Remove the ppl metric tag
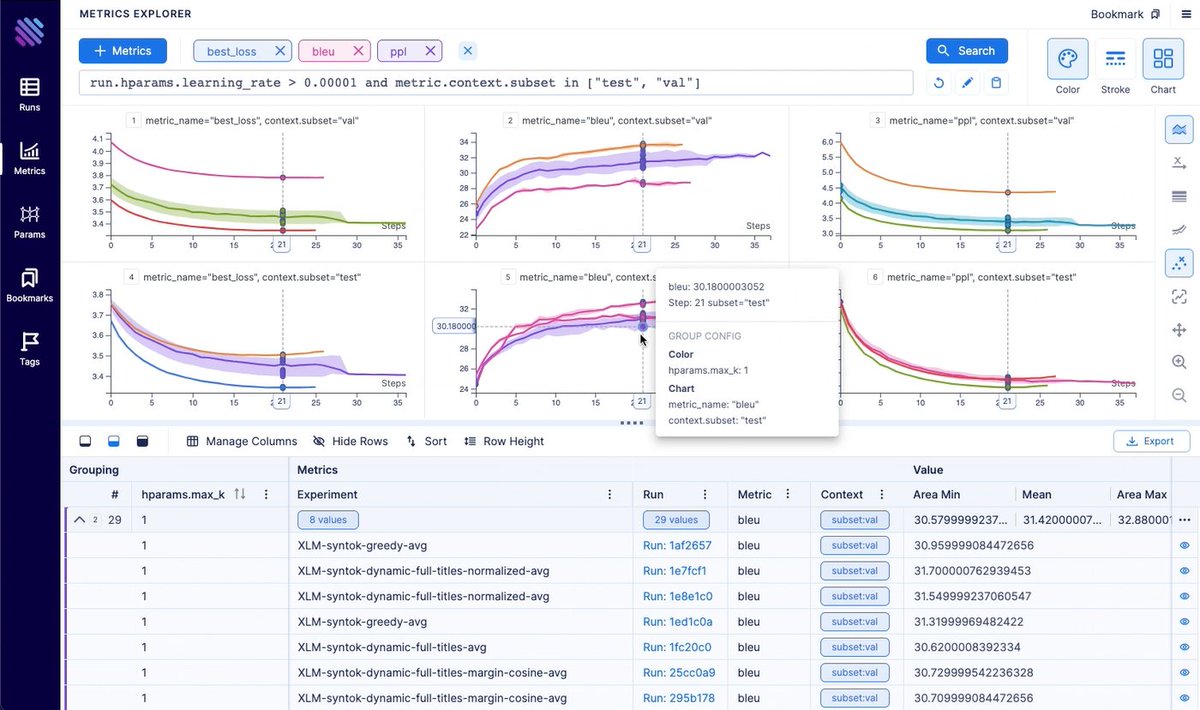The height and width of the screenshot is (710, 1200). 430,51
